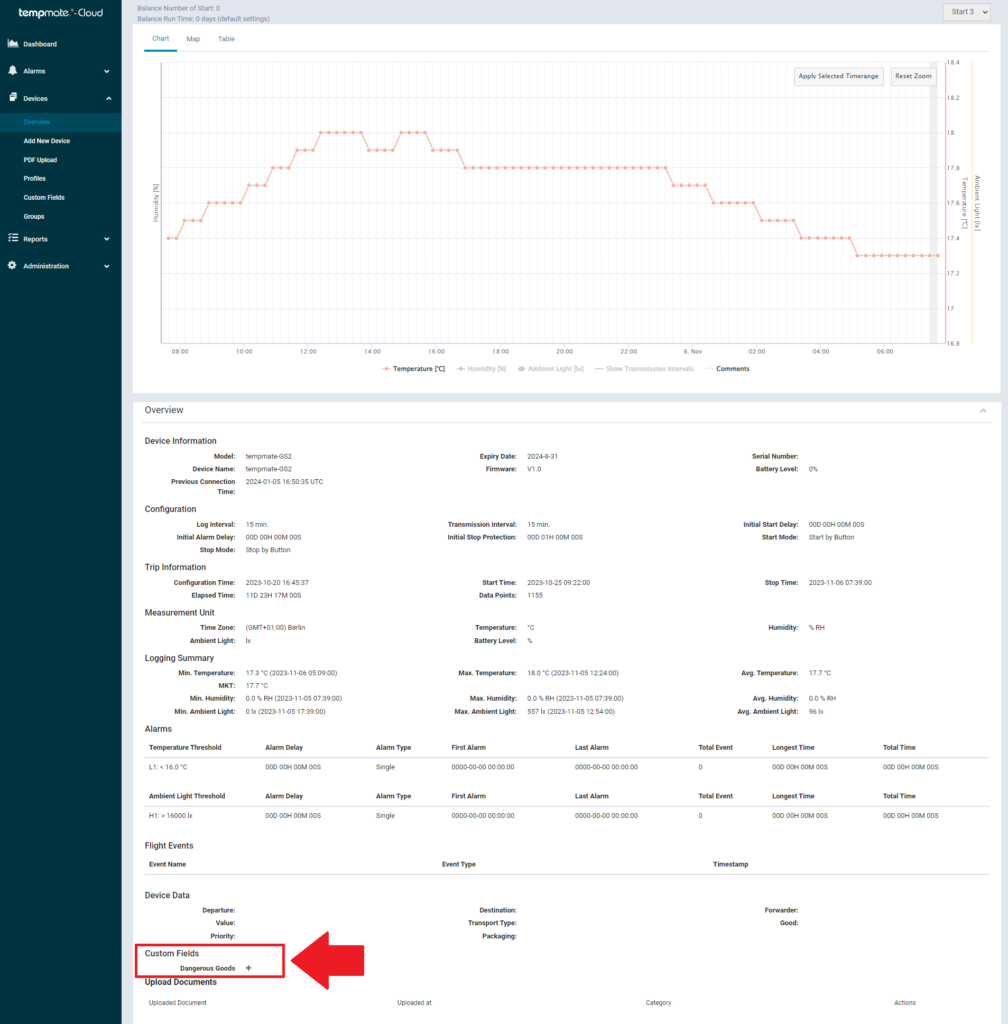This screenshot has width=1008, height=1024.
Task: Click the Dashboard chart icon in sidebar
Action: click(12, 44)
